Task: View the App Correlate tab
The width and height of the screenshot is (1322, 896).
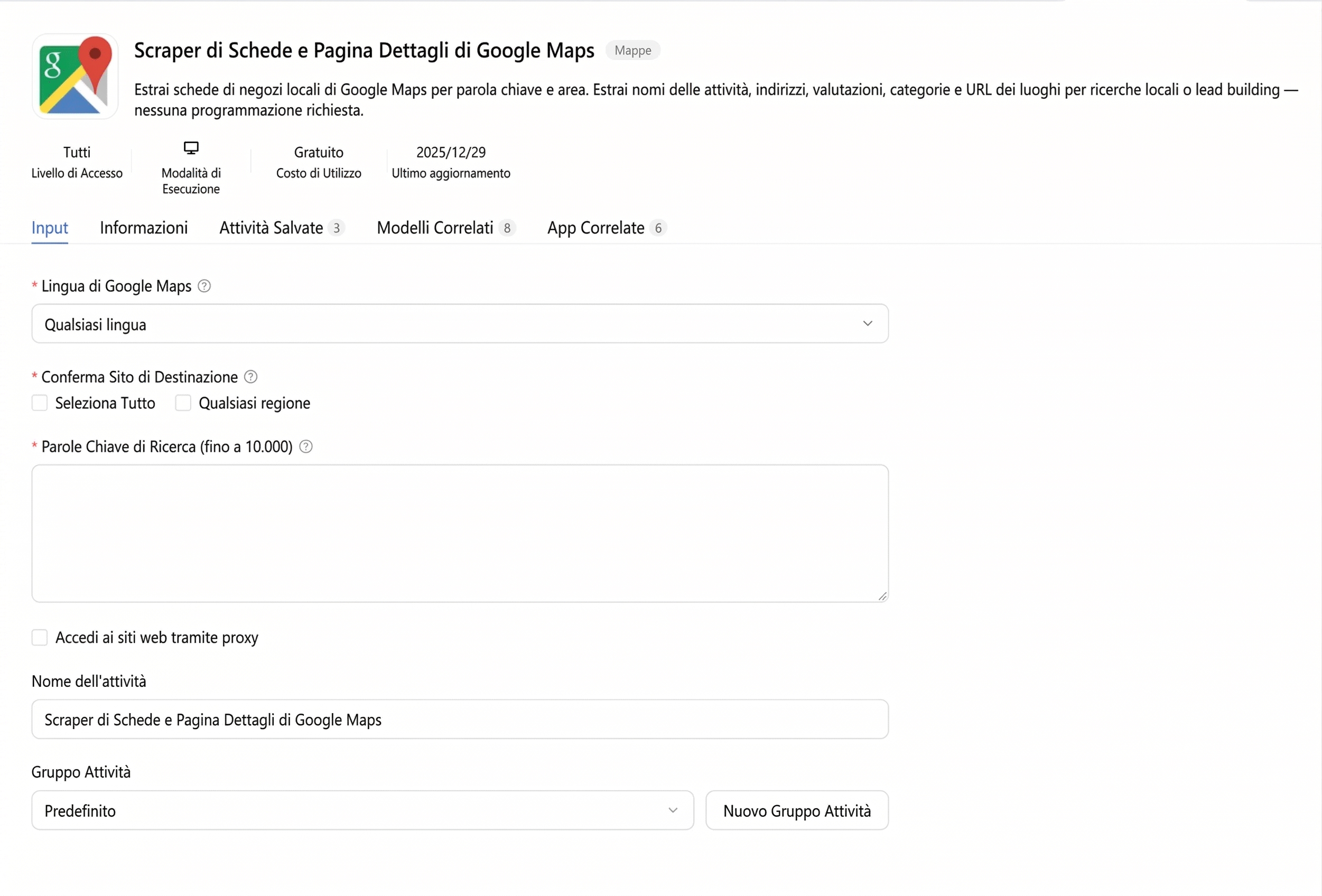Action: click(607, 228)
